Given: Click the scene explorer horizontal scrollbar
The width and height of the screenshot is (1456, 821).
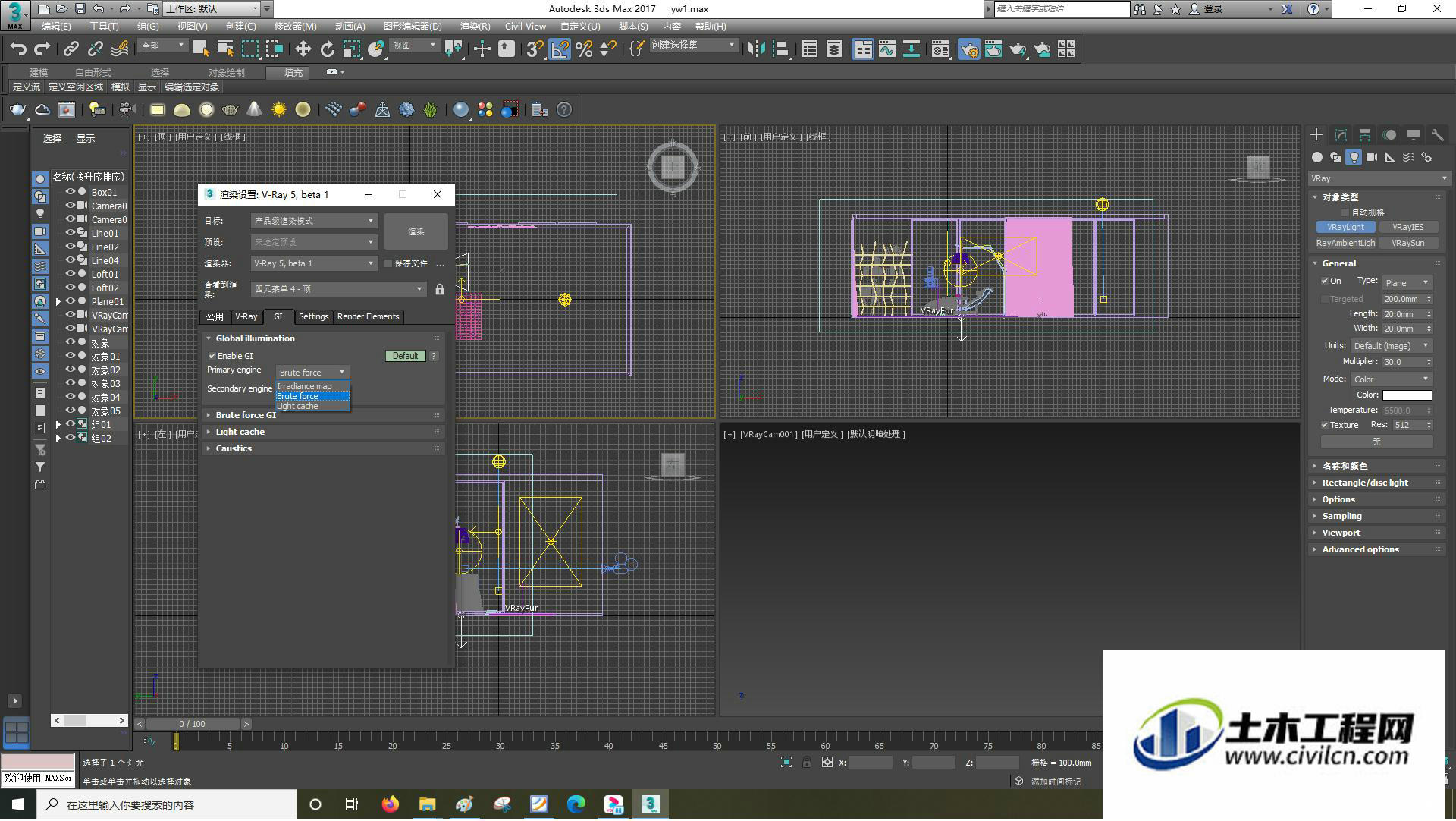Looking at the screenshot, I should (x=89, y=720).
